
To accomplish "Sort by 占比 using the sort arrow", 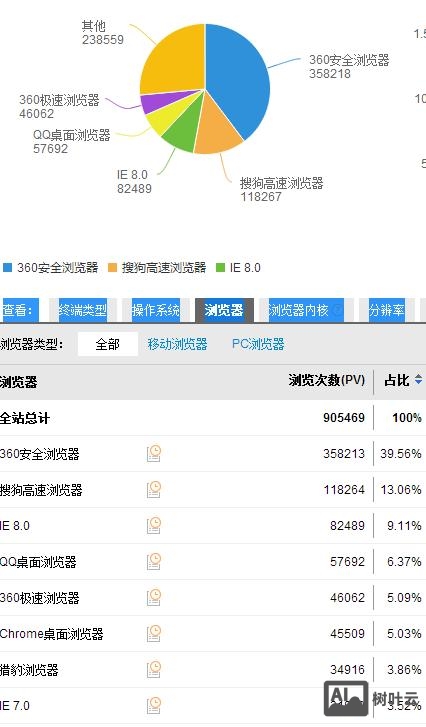I will point(418,380).
